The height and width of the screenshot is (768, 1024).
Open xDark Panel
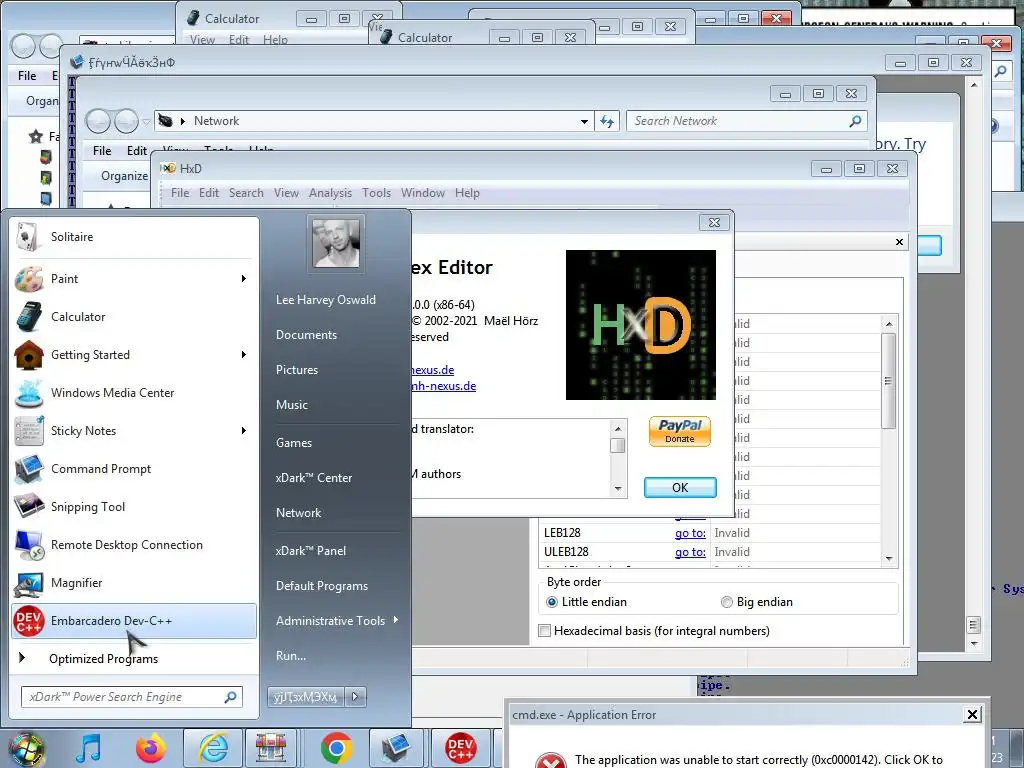coord(311,551)
